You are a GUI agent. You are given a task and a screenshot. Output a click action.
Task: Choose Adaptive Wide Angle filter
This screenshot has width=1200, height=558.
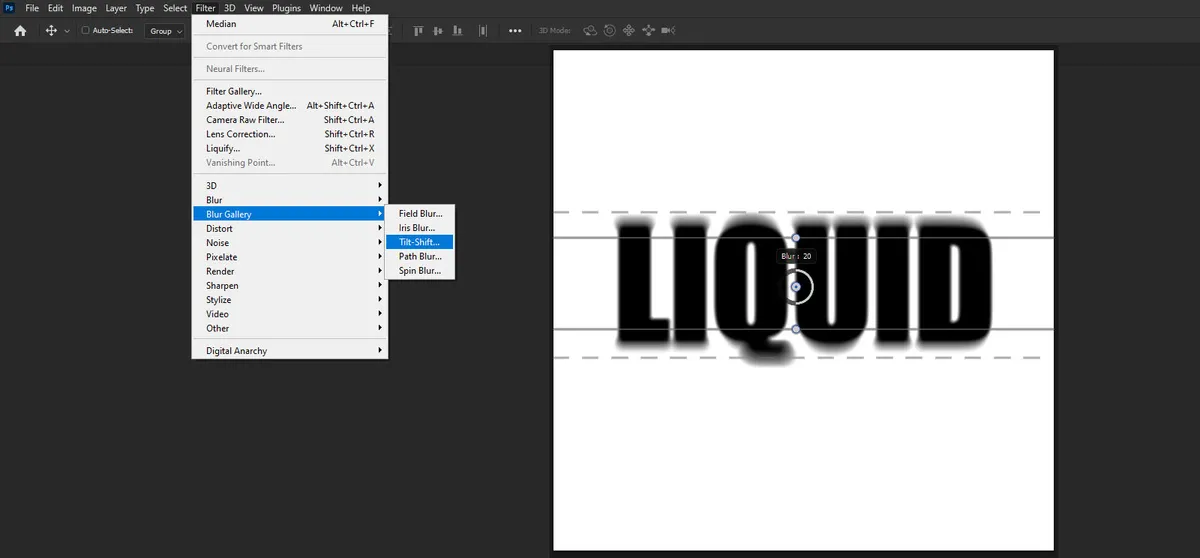[290, 106]
